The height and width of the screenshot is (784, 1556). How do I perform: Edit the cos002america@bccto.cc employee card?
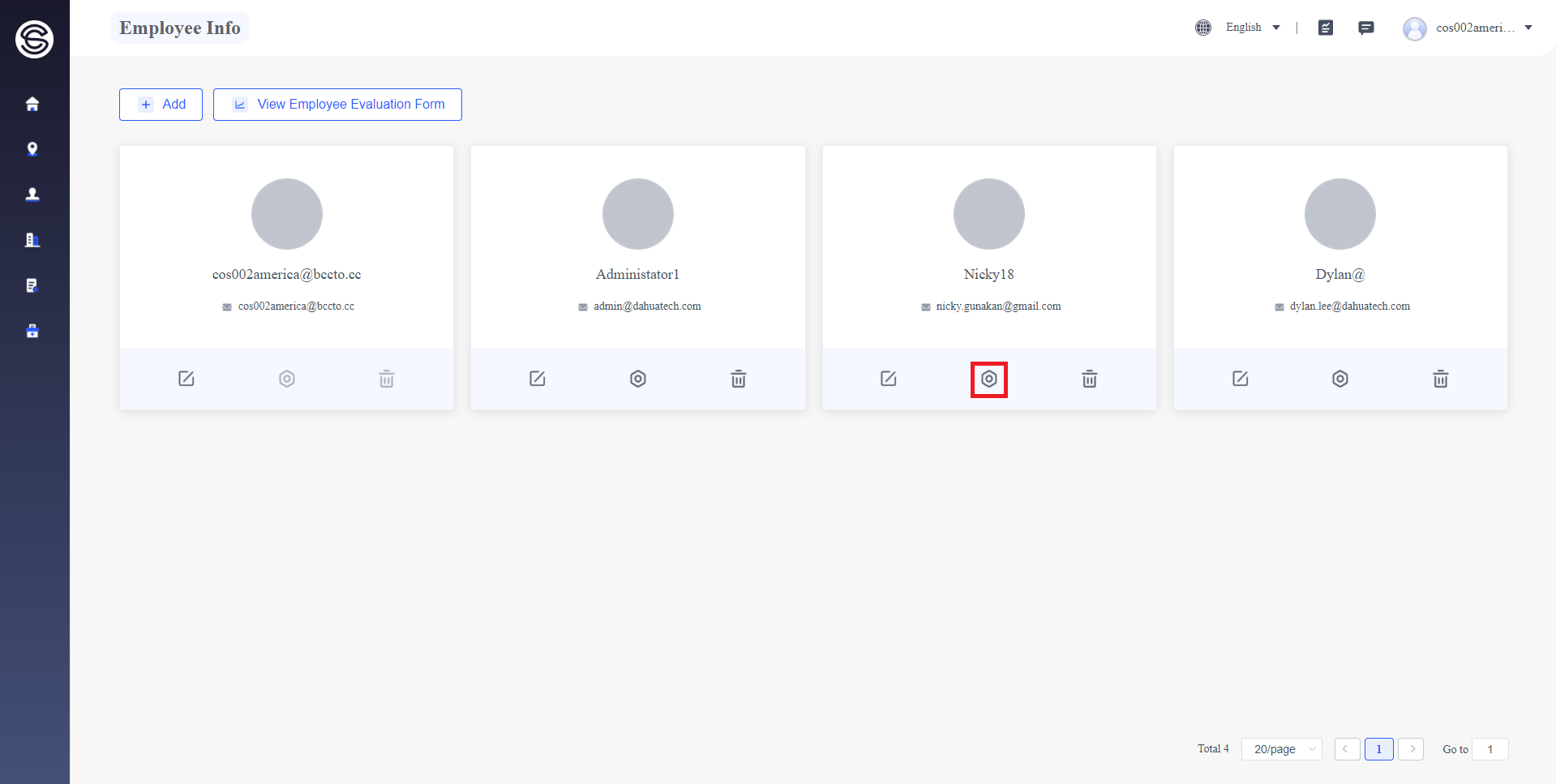pos(186,379)
